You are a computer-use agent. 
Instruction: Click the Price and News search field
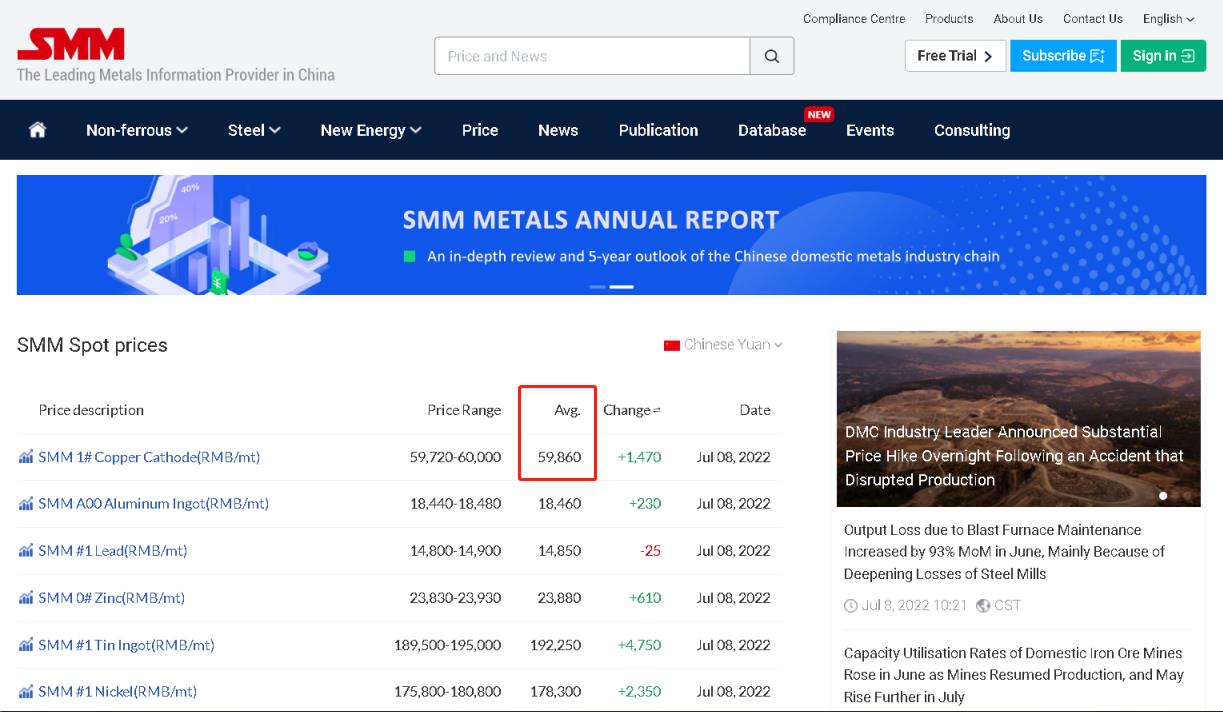tap(592, 56)
